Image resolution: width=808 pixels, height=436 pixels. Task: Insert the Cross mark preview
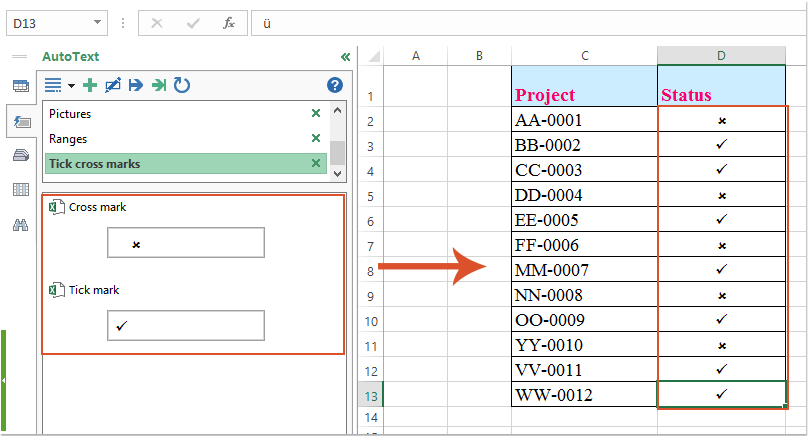[x=186, y=242]
